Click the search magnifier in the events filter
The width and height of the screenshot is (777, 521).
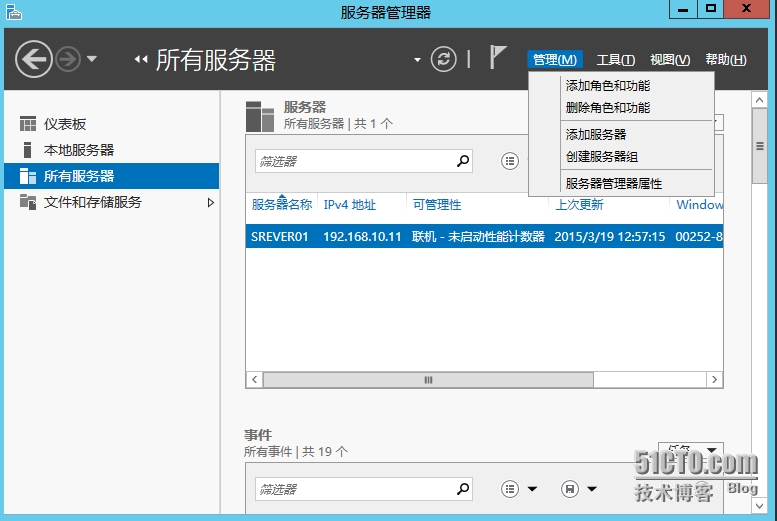pyautogui.click(x=463, y=489)
